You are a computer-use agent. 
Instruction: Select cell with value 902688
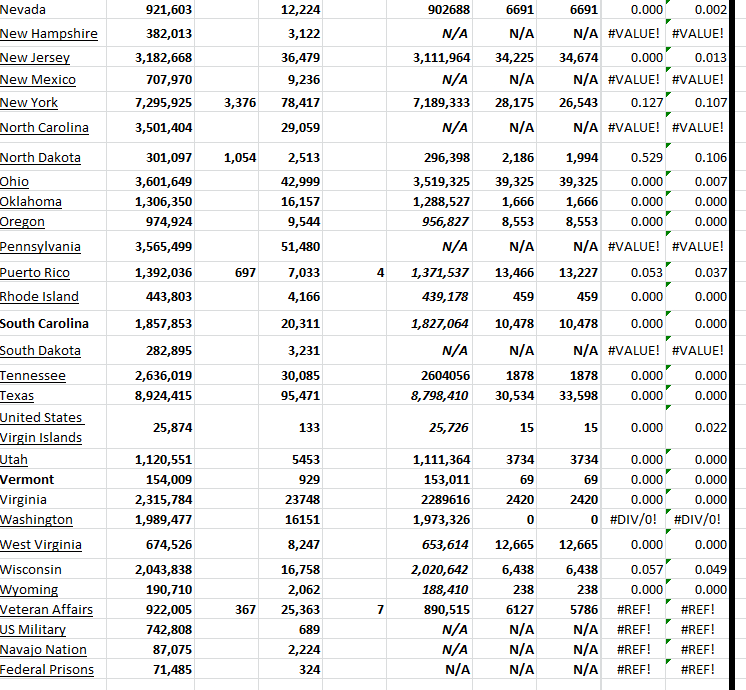click(430, 9)
